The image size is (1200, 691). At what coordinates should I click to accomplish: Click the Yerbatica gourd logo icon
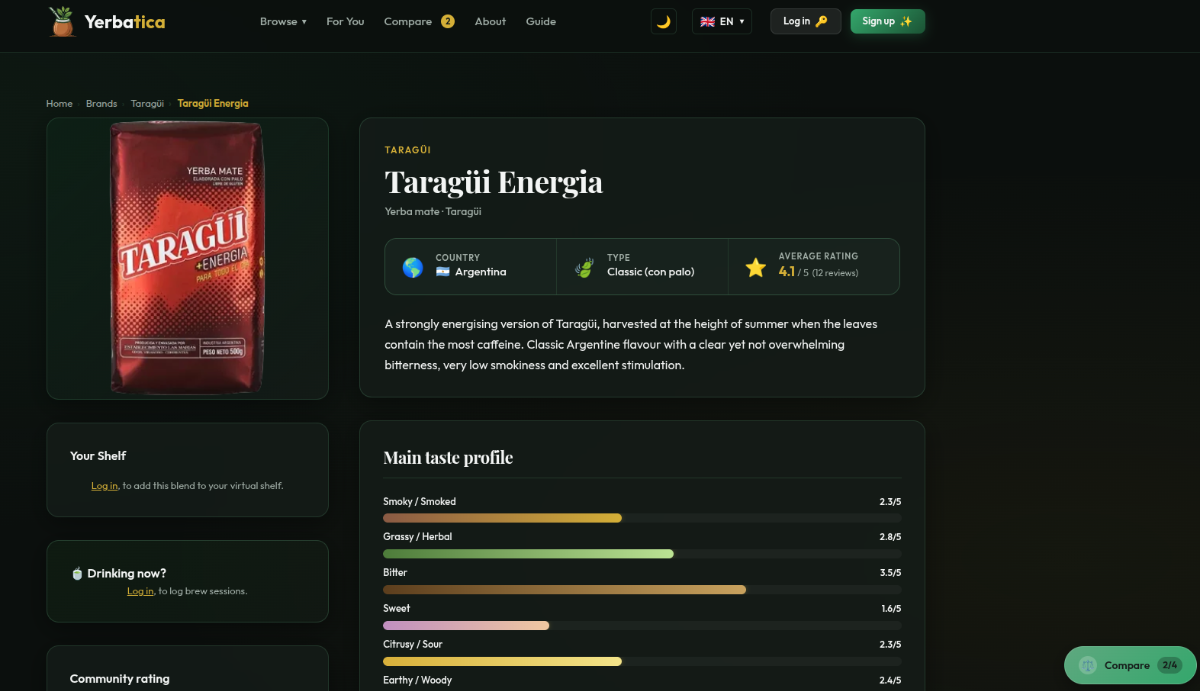[x=62, y=21]
